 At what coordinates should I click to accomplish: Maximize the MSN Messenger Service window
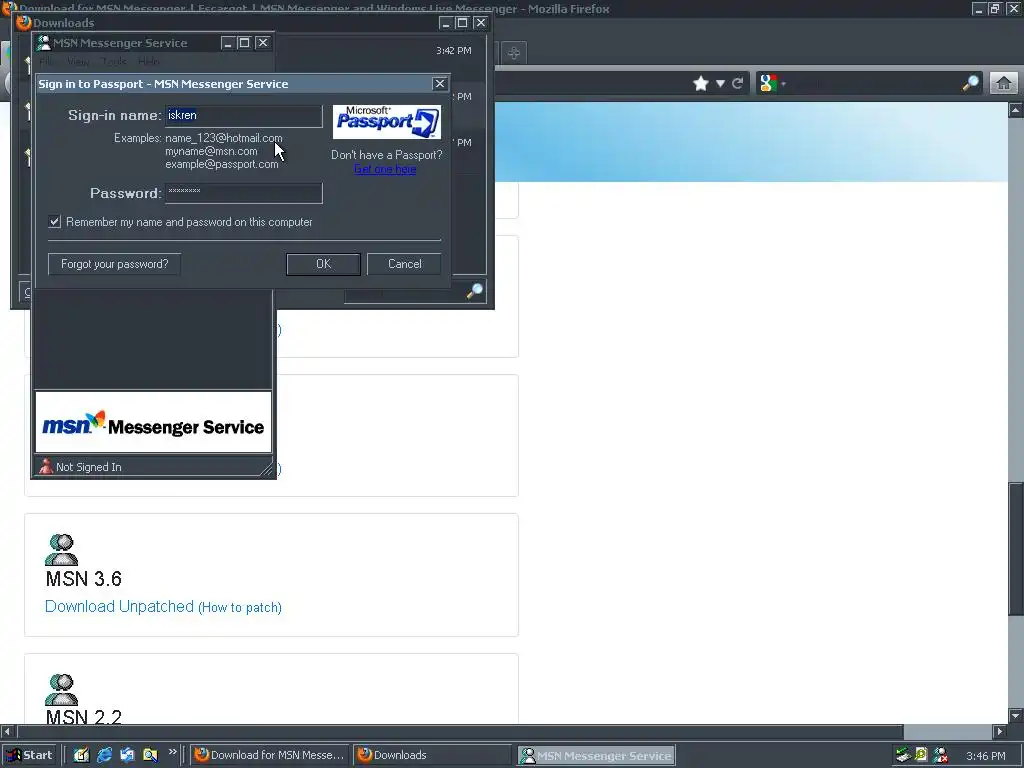pos(244,43)
